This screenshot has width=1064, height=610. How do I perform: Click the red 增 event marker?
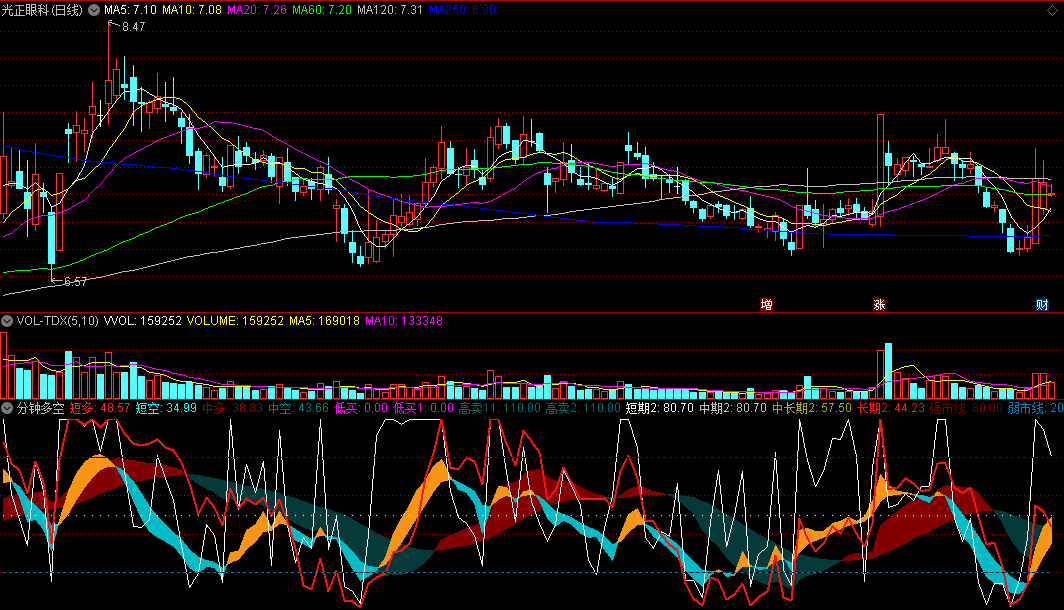coord(766,305)
